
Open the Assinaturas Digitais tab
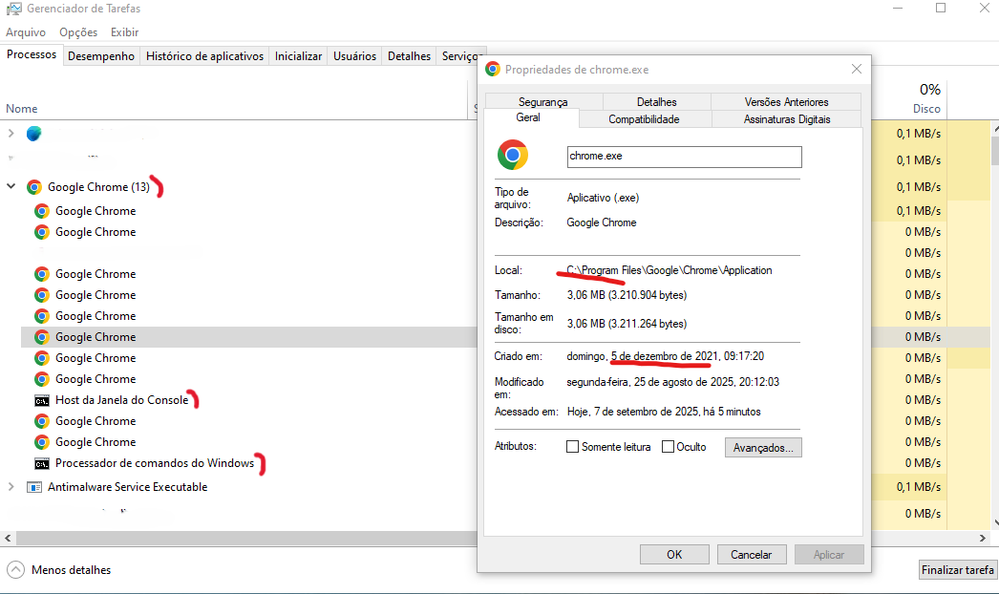point(787,119)
